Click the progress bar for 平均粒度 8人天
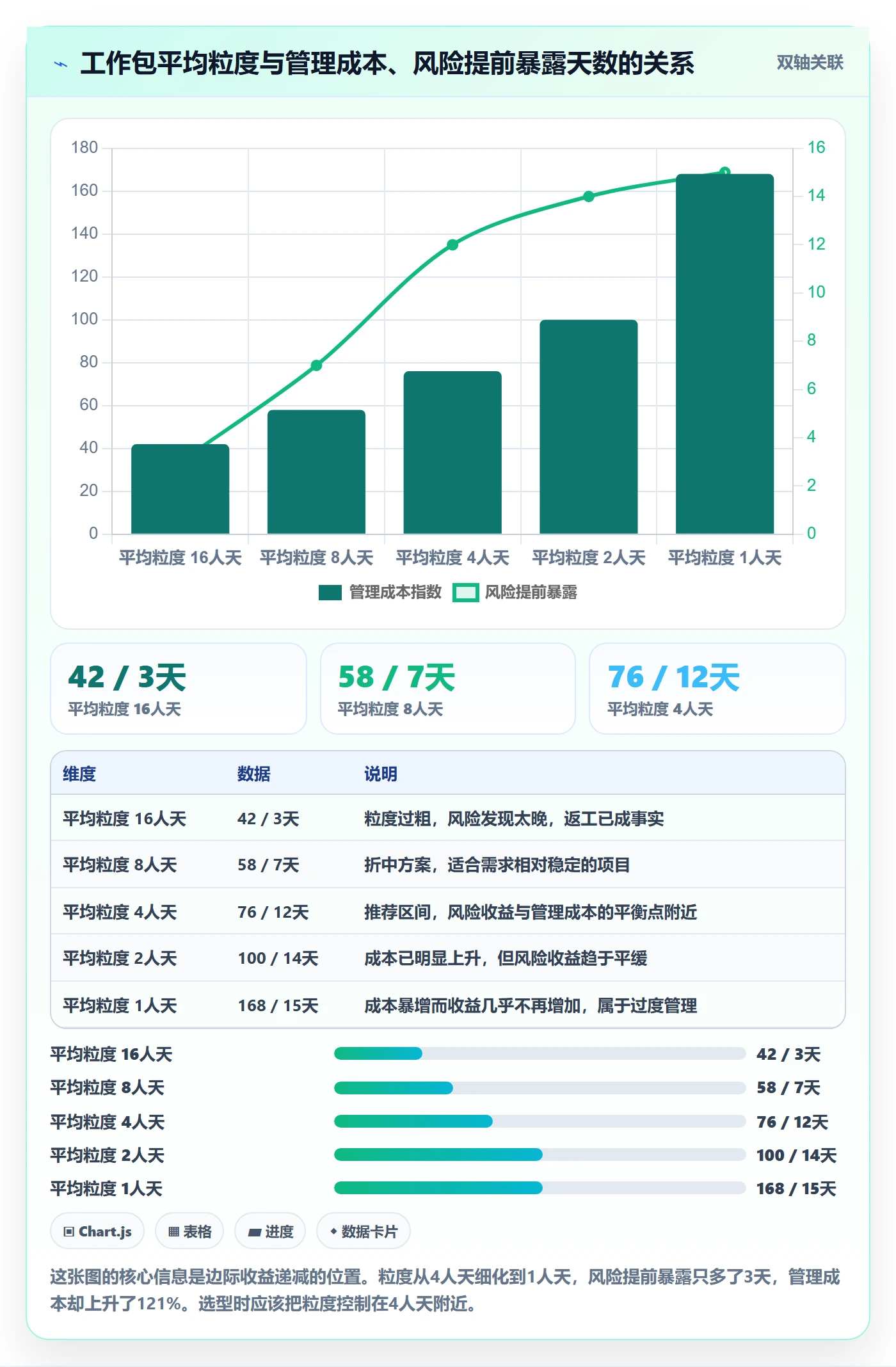This screenshot has width=896, height=1367. (x=540, y=1087)
